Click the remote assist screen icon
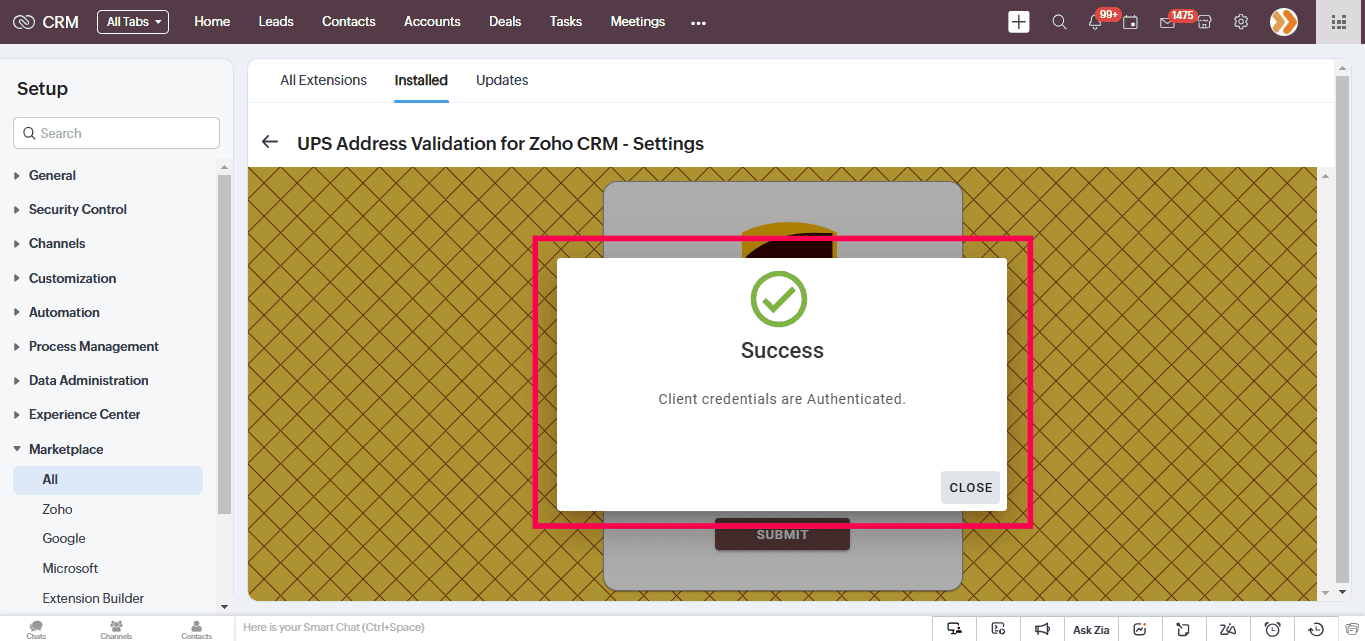The height and width of the screenshot is (641, 1365). 955,629
